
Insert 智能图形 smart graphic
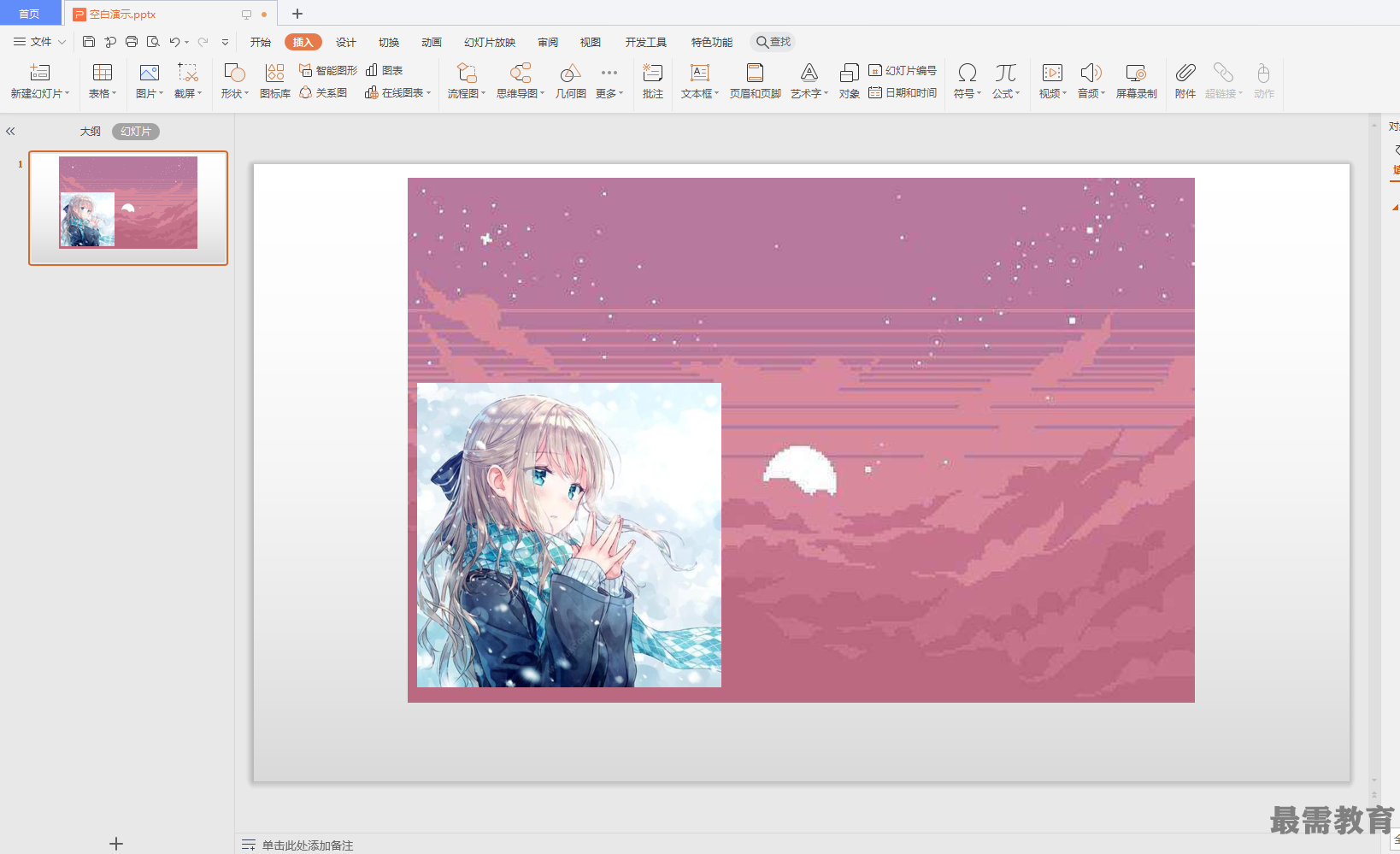(328, 70)
